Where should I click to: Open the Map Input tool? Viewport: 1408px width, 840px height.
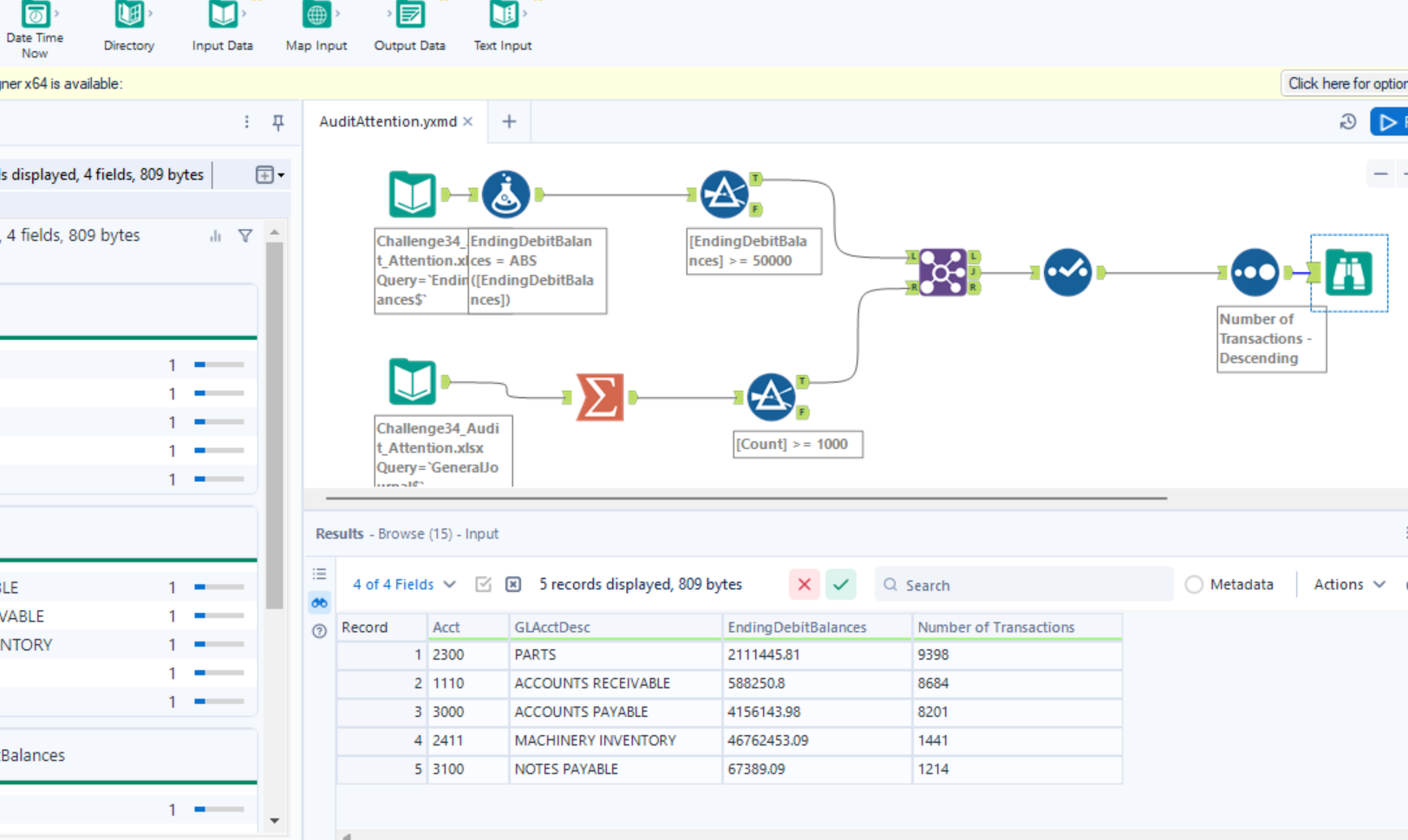[x=316, y=26]
